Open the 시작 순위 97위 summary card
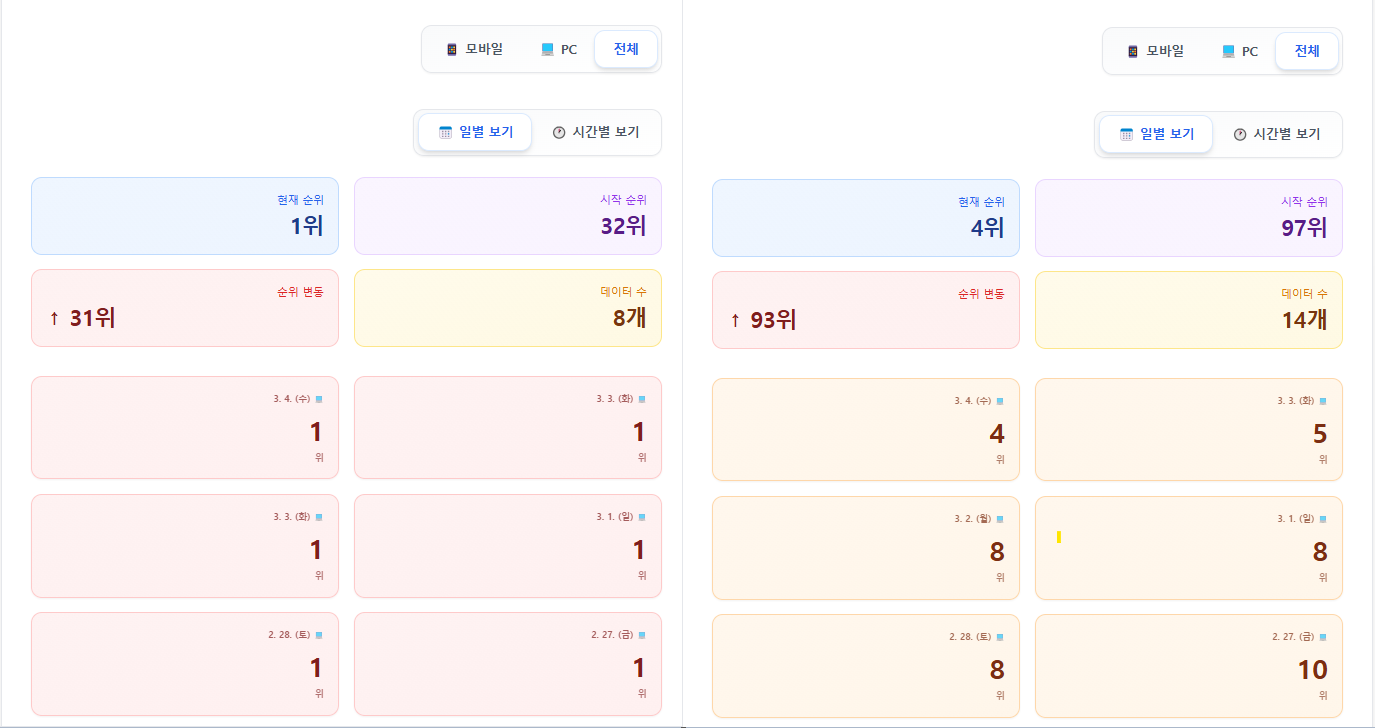This screenshot has height=728, width=1375. (1188, 218)
